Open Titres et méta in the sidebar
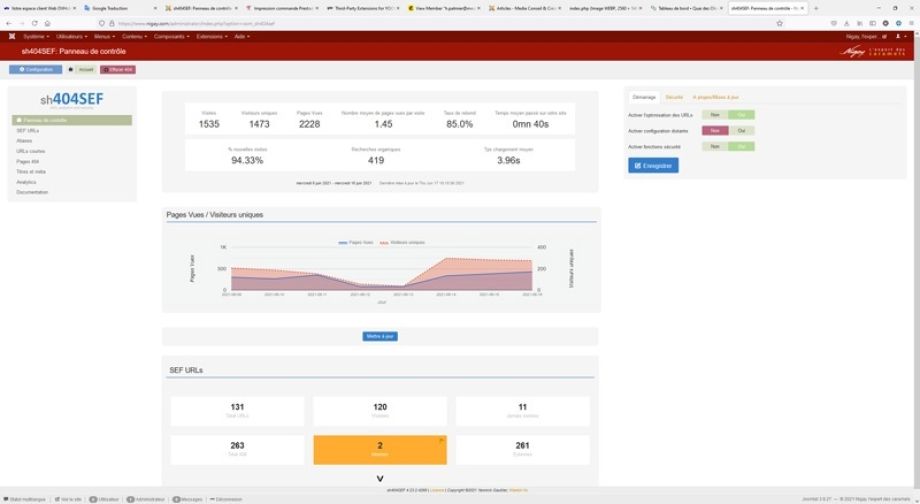The height and width of the screenshot is (504, 920). pos(31,171)
